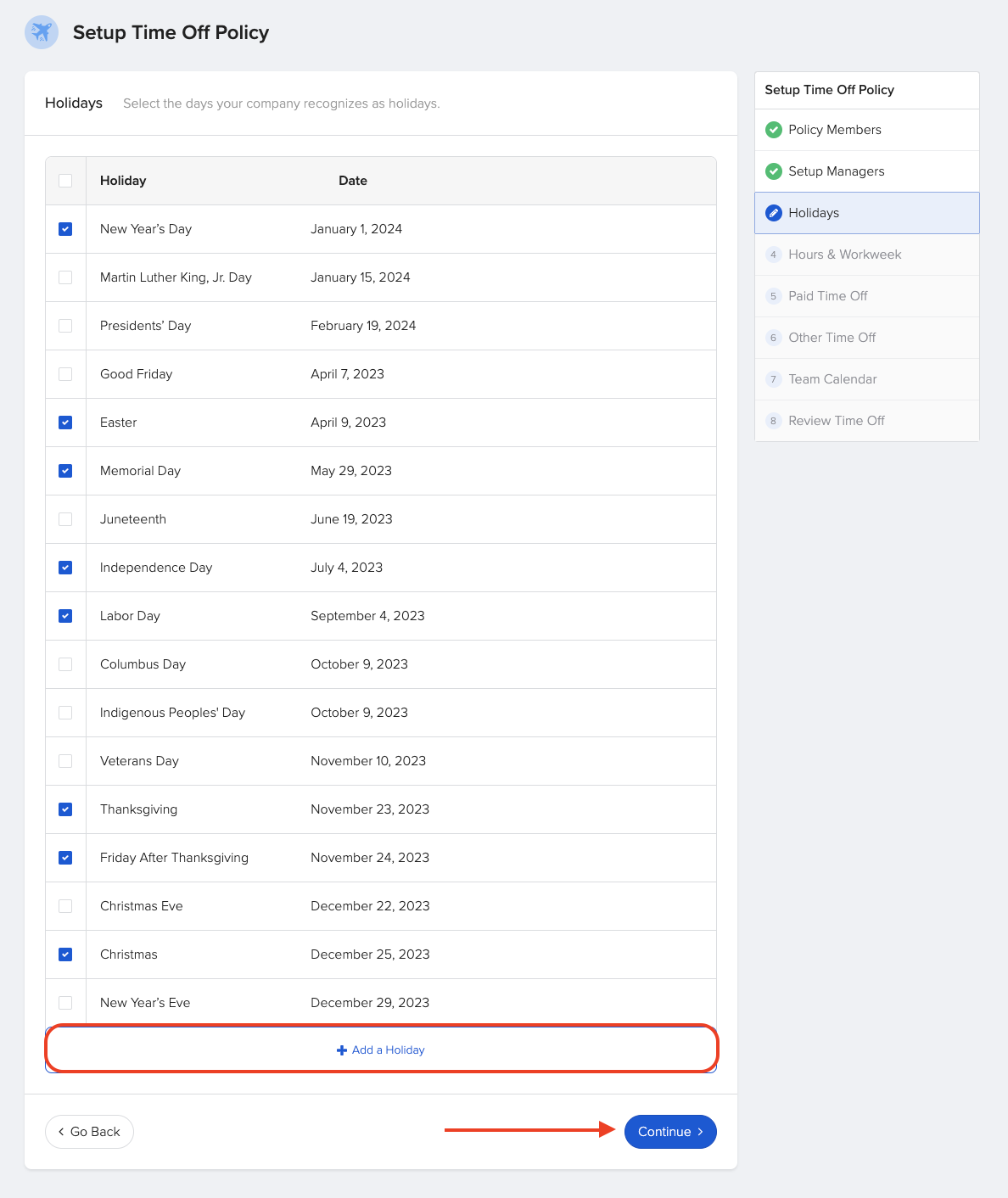
Task: Click the pencil icon next to Holidays step
Action: click(773, 213)
